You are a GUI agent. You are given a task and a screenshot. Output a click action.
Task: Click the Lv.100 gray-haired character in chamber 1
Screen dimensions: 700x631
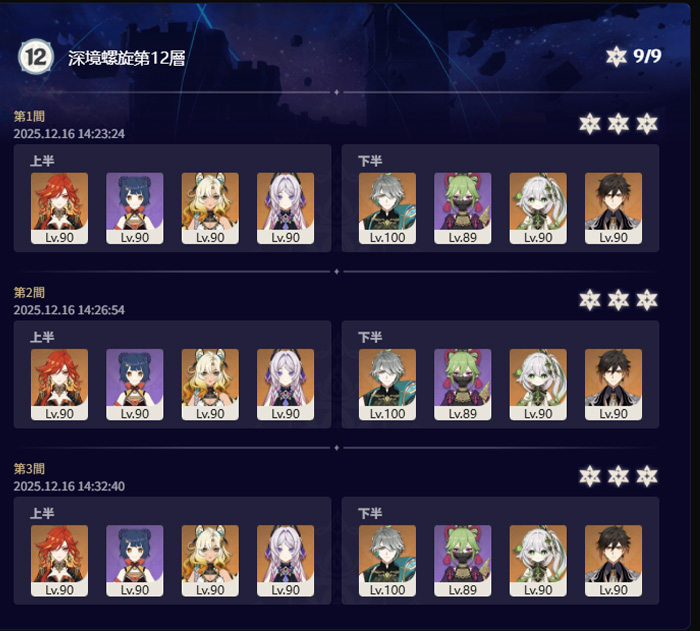[x=388, y=209]
